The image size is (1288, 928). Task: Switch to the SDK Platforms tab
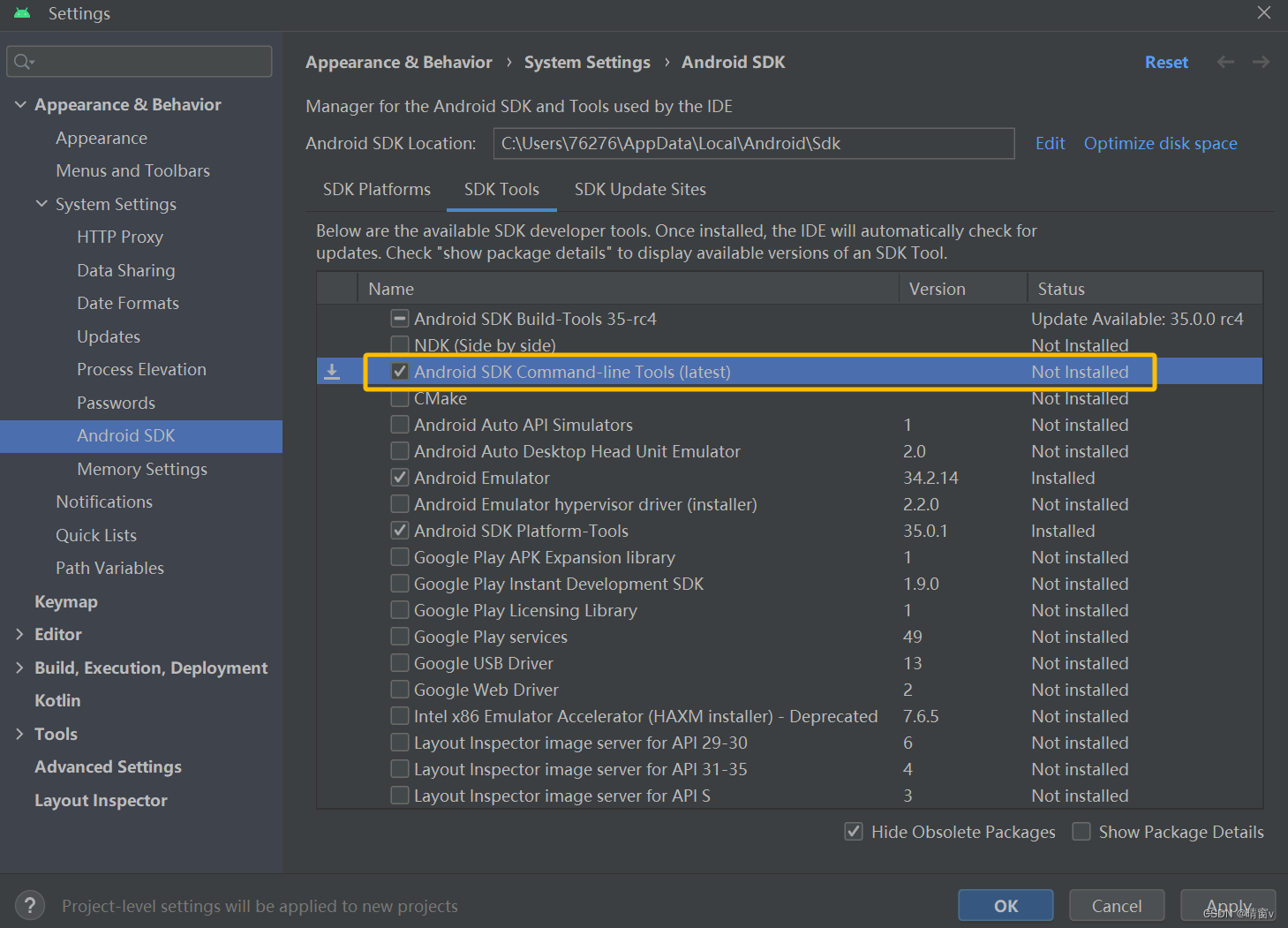coord(376,189)
